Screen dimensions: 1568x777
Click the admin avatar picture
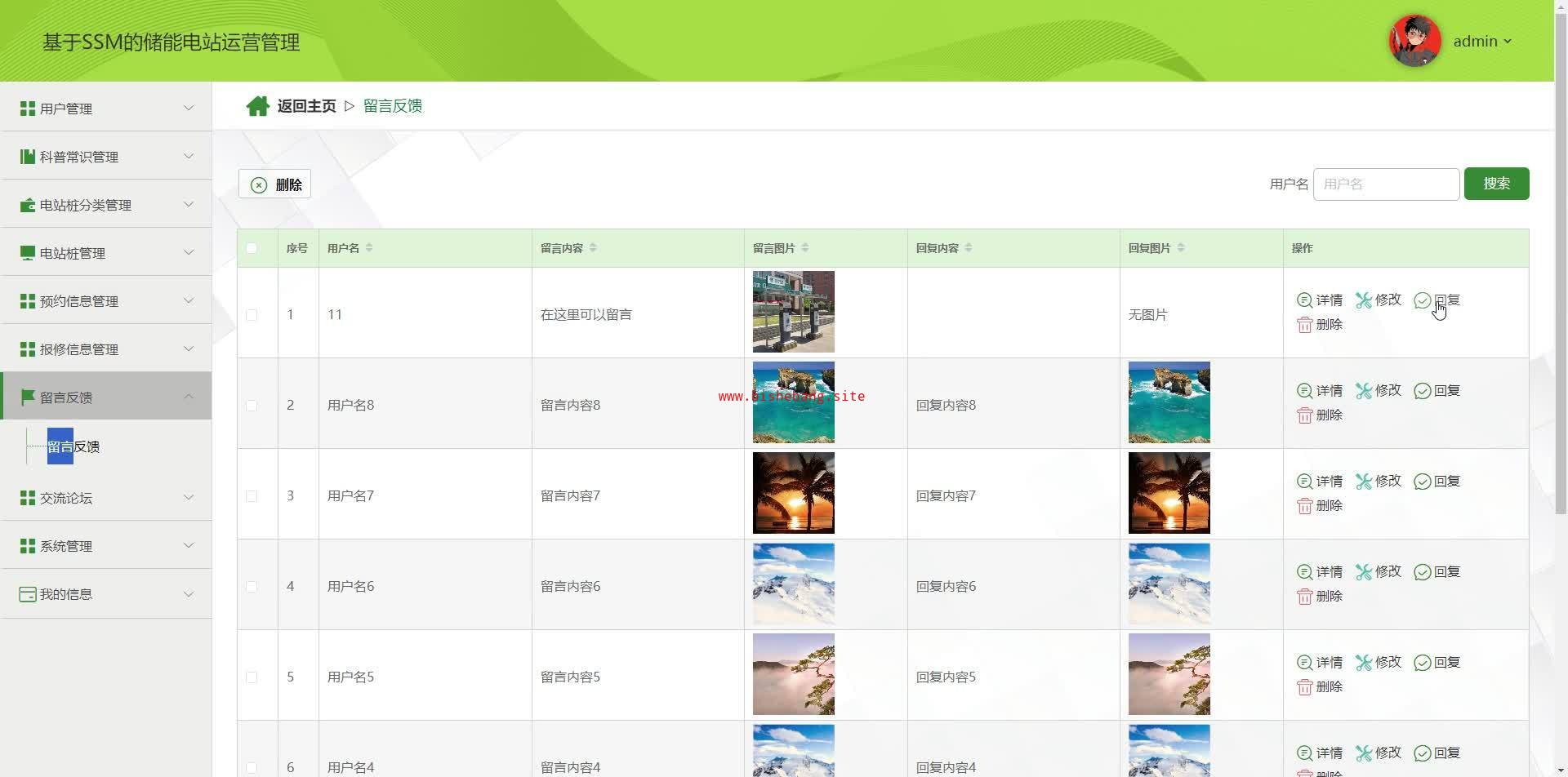tap(1414, 41)
